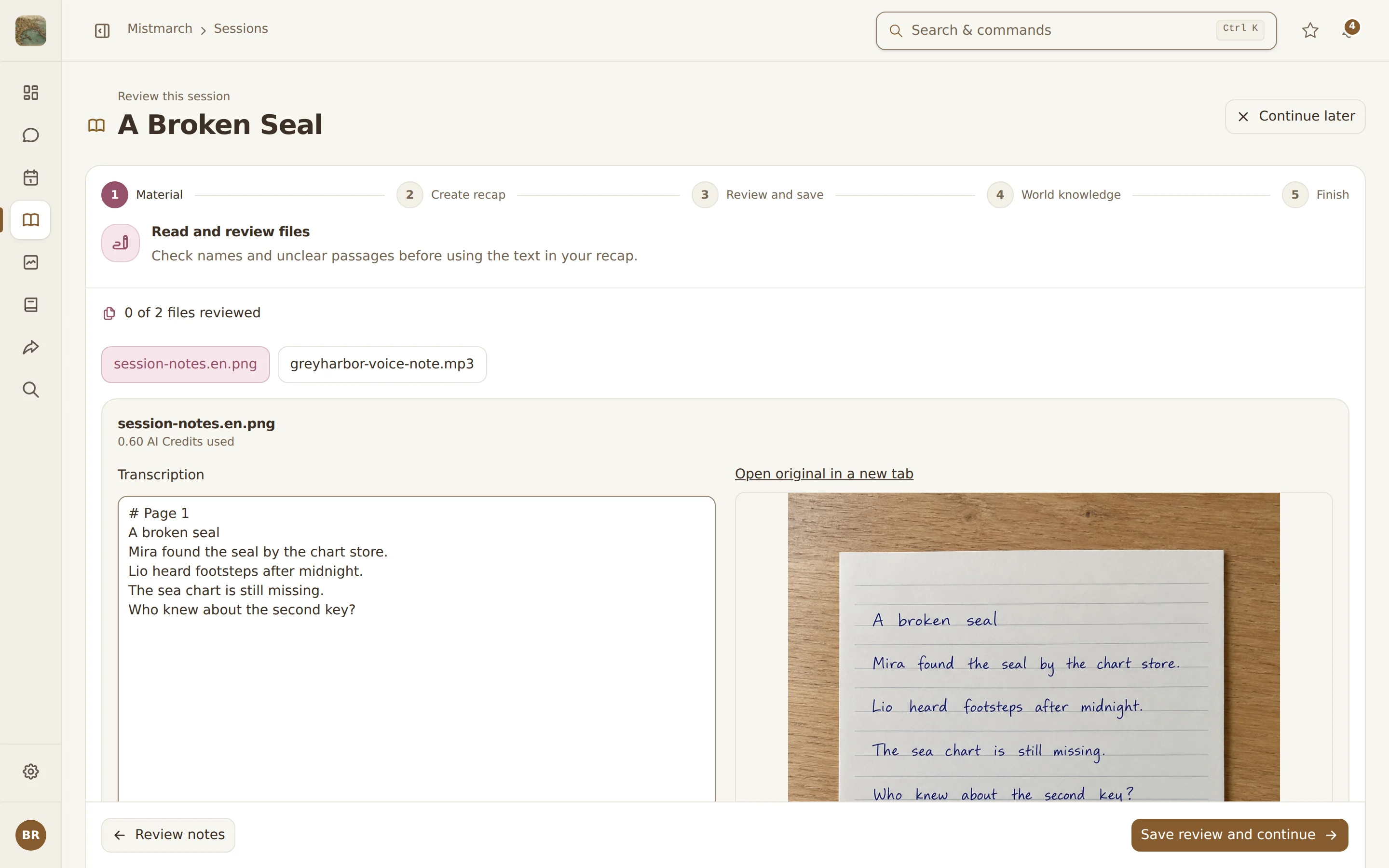Click Save review and continue
This screenshot has height=868, width=1389.
1239,835
